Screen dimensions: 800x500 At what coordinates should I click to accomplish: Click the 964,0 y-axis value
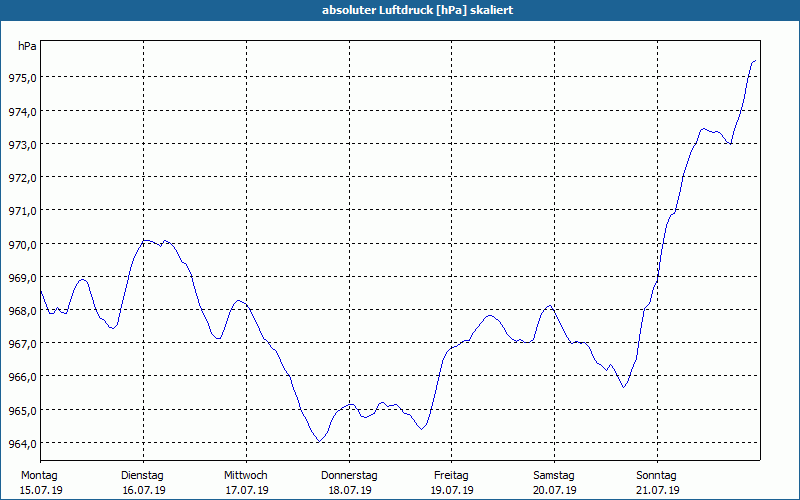pyautogui.click(x=22, y=444)
